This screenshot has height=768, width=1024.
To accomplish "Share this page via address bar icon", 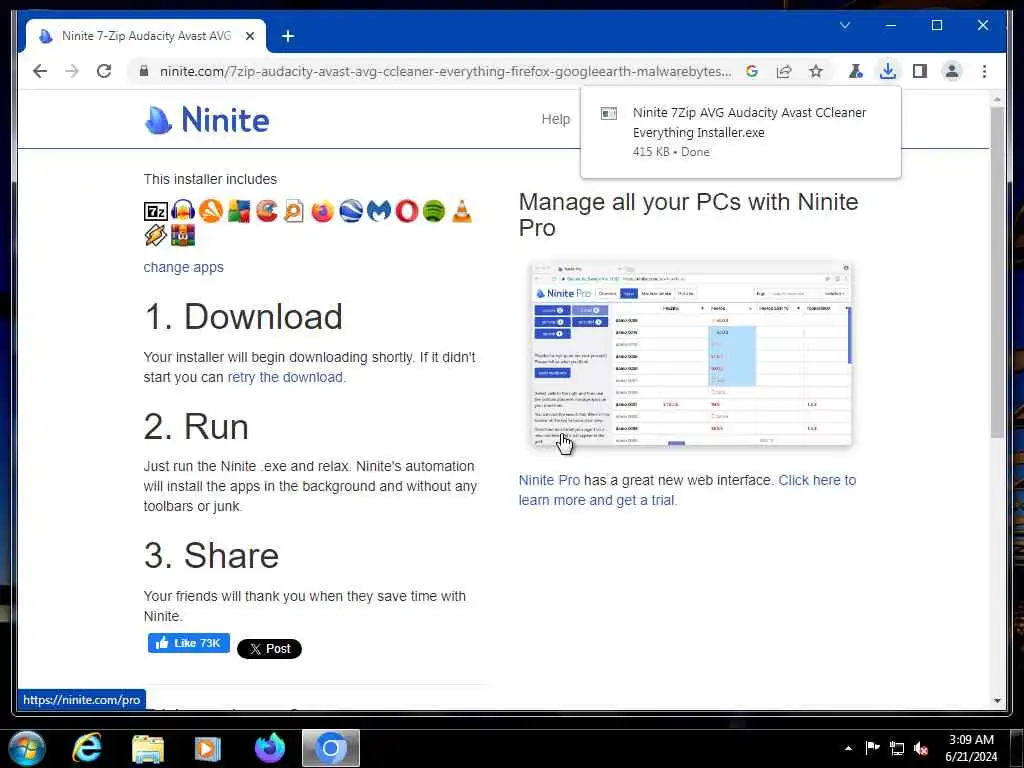I will click(x=784, y=71).
